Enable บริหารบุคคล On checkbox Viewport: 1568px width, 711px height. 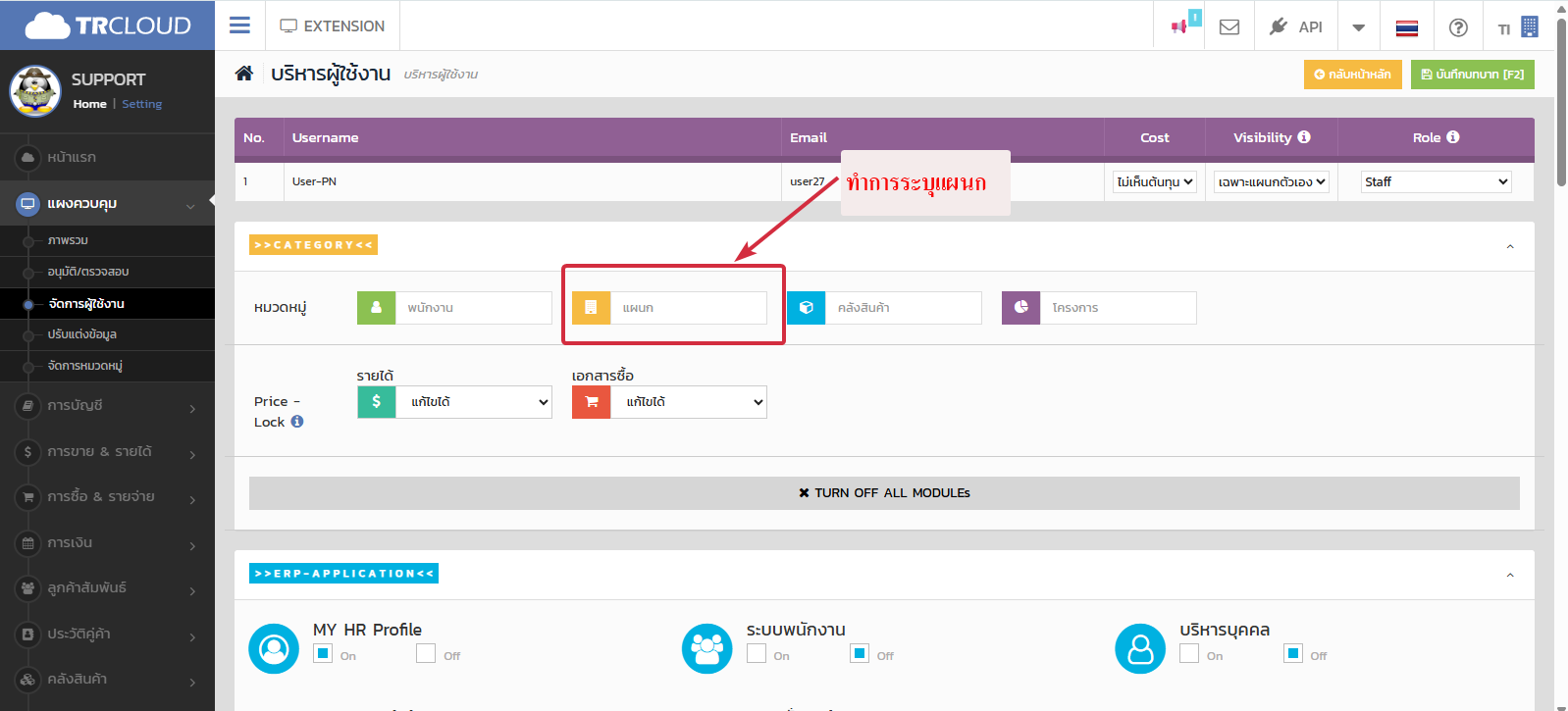pos(1189,654)
